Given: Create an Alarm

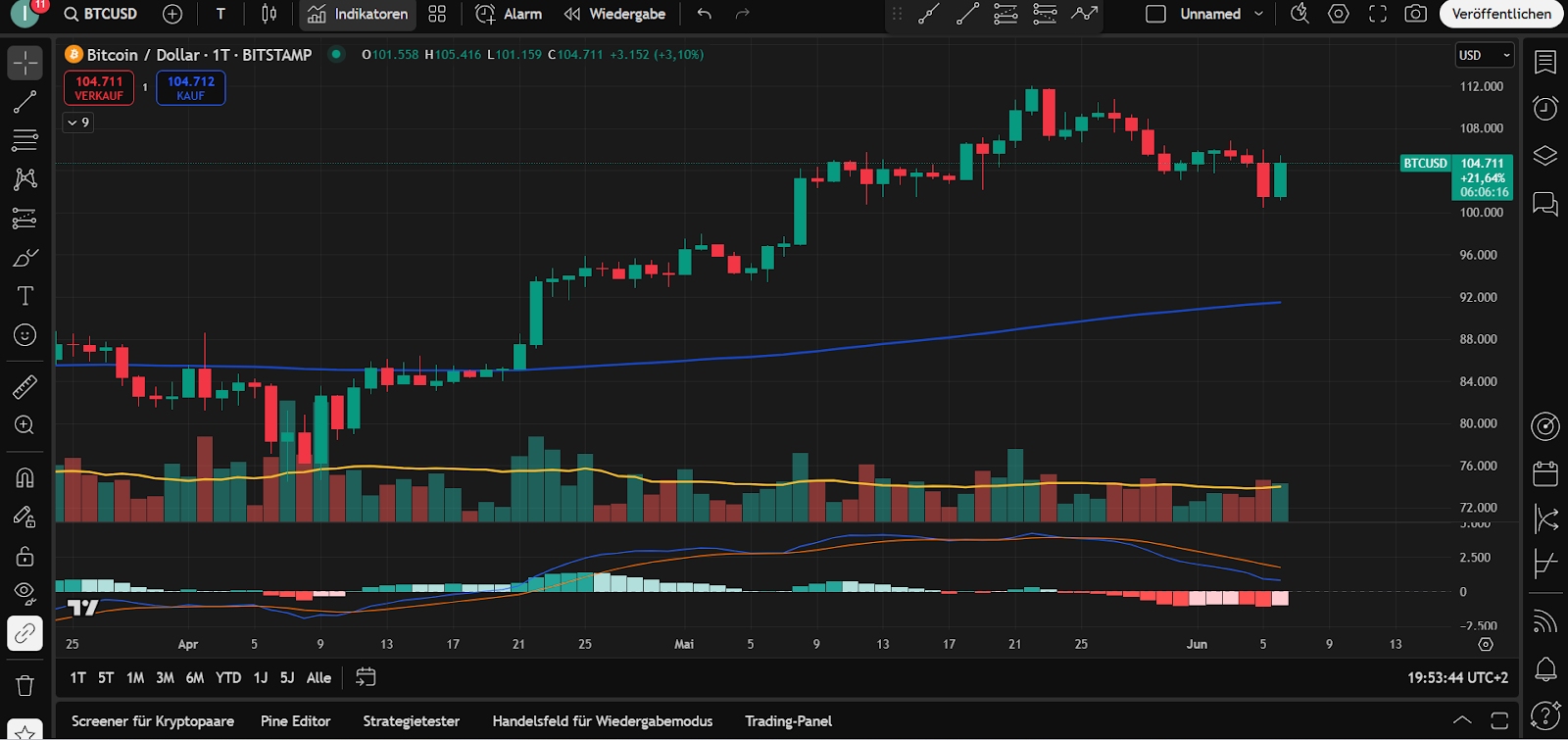Looking at the screenshot, I should point(509,14).
